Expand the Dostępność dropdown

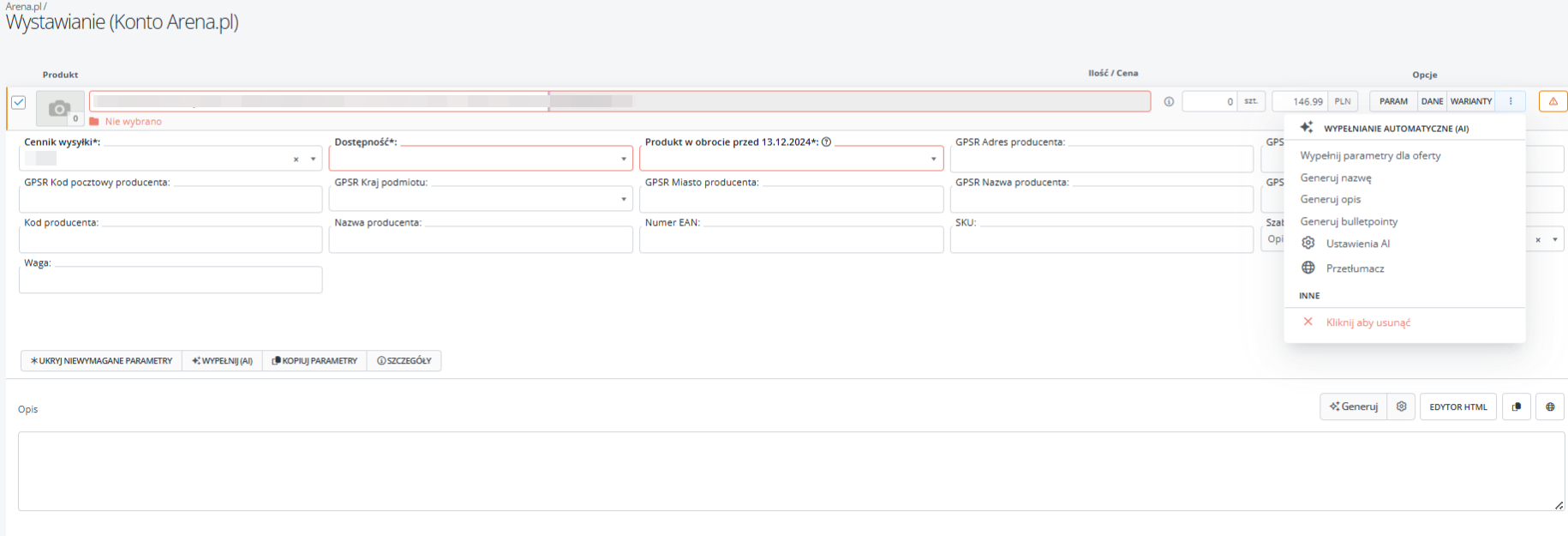click(x=623, y=159)
